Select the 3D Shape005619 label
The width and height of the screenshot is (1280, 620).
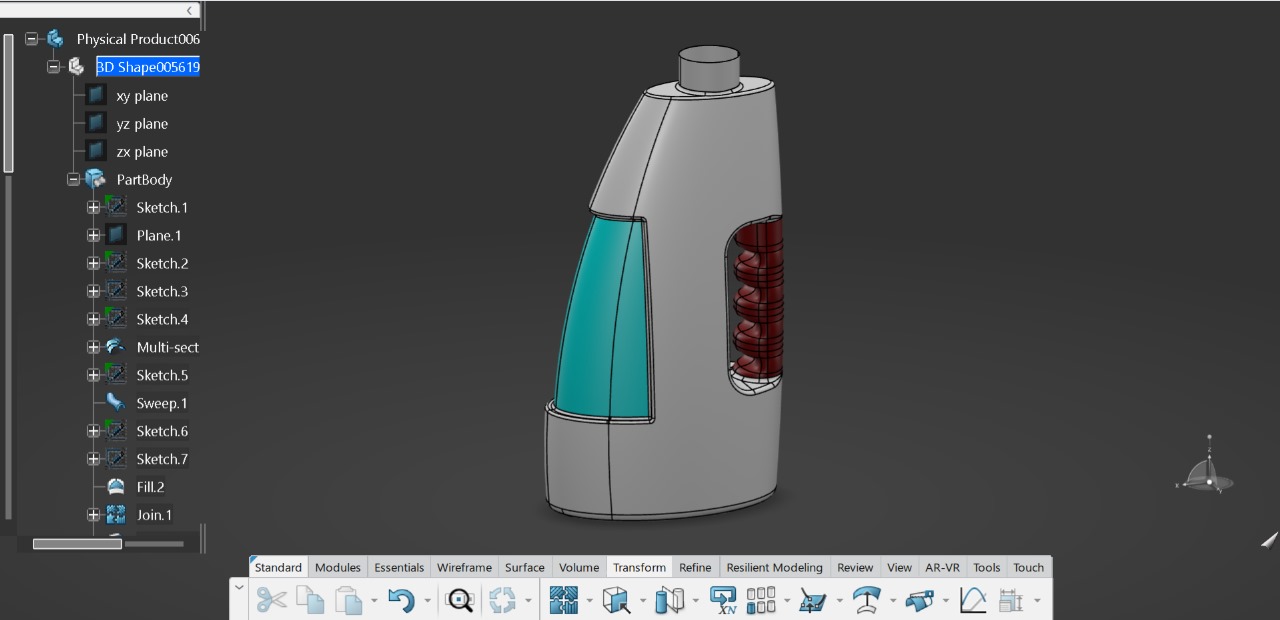(x=148, y=67)
